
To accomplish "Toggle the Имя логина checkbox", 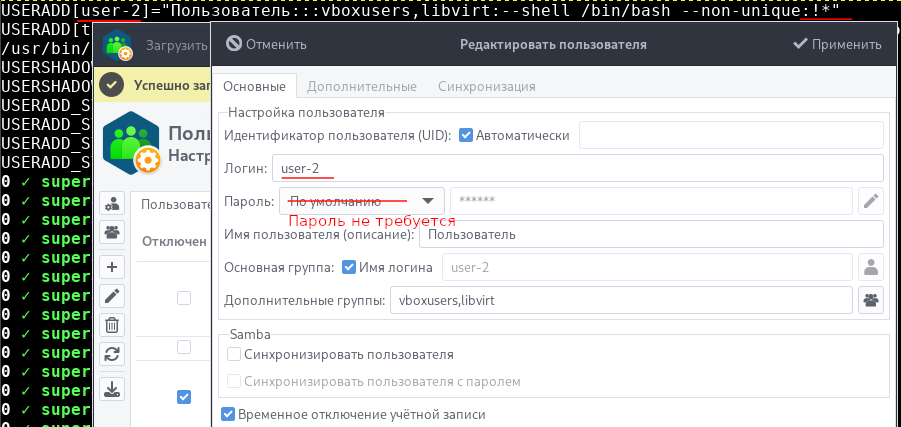I will [349, 267].
